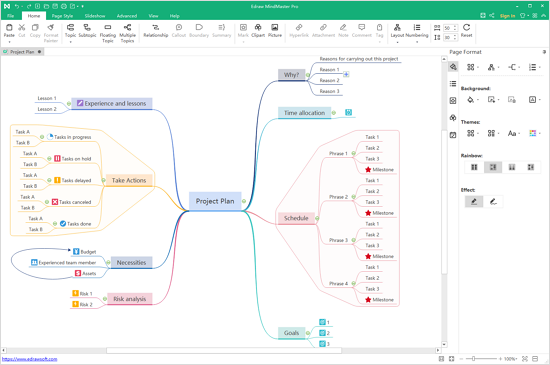Switch to the Advanced tab
The height and width of the screenshot is (365, 550).
coord(127,16)
